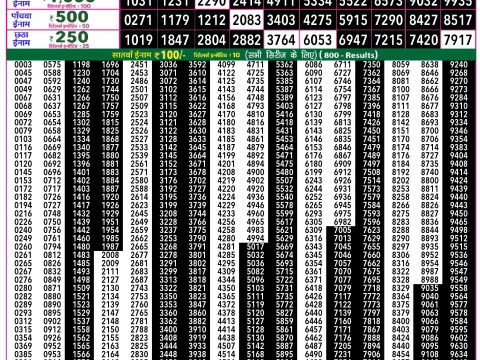
Task: Click number 1198 in results list
Action: point(81,64)
